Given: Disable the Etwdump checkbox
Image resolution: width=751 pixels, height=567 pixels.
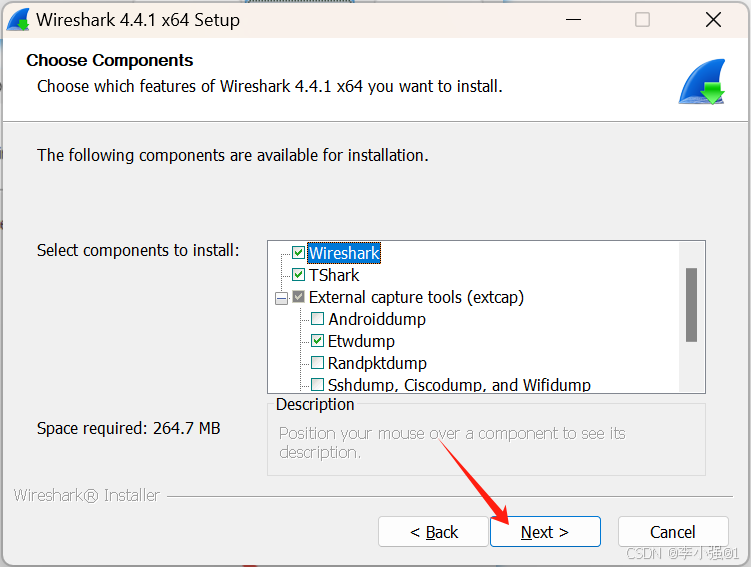Looking at the screenshot, I should [x=318, y=340].
